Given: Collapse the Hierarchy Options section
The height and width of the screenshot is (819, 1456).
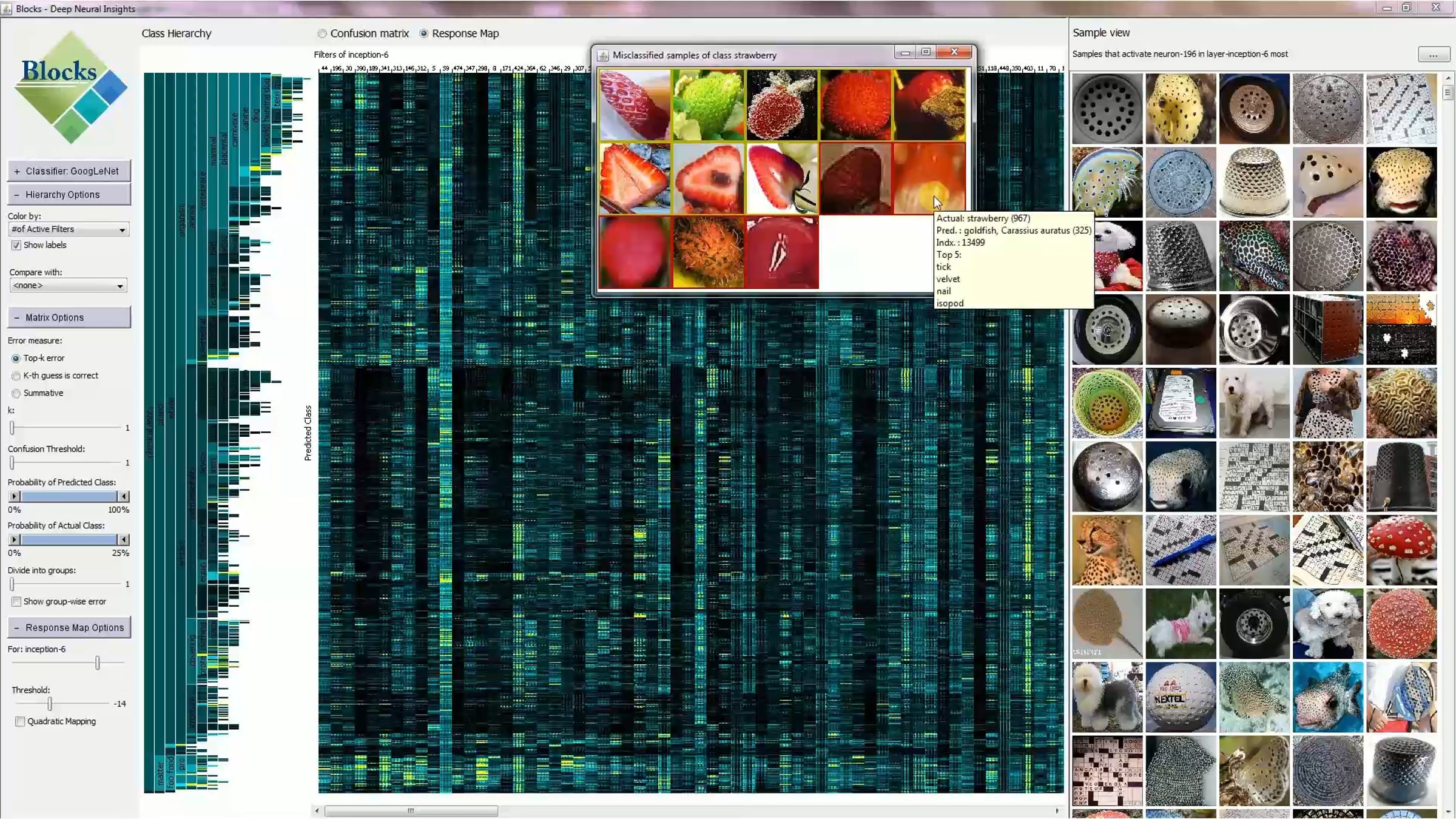Looking at the screenshot, I should [69, 195].
